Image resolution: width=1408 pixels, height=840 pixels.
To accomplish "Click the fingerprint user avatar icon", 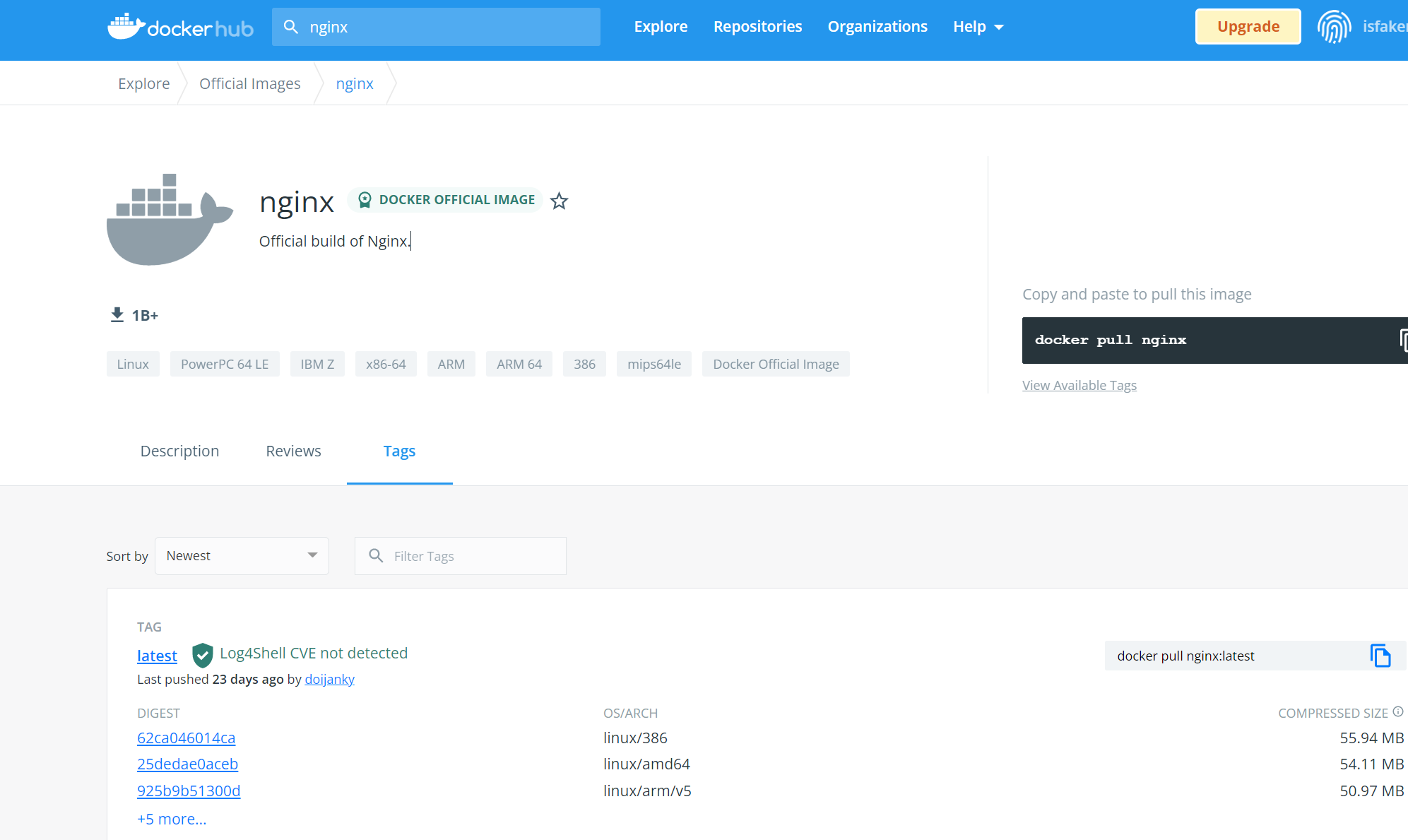I will tap(1334, 27).
